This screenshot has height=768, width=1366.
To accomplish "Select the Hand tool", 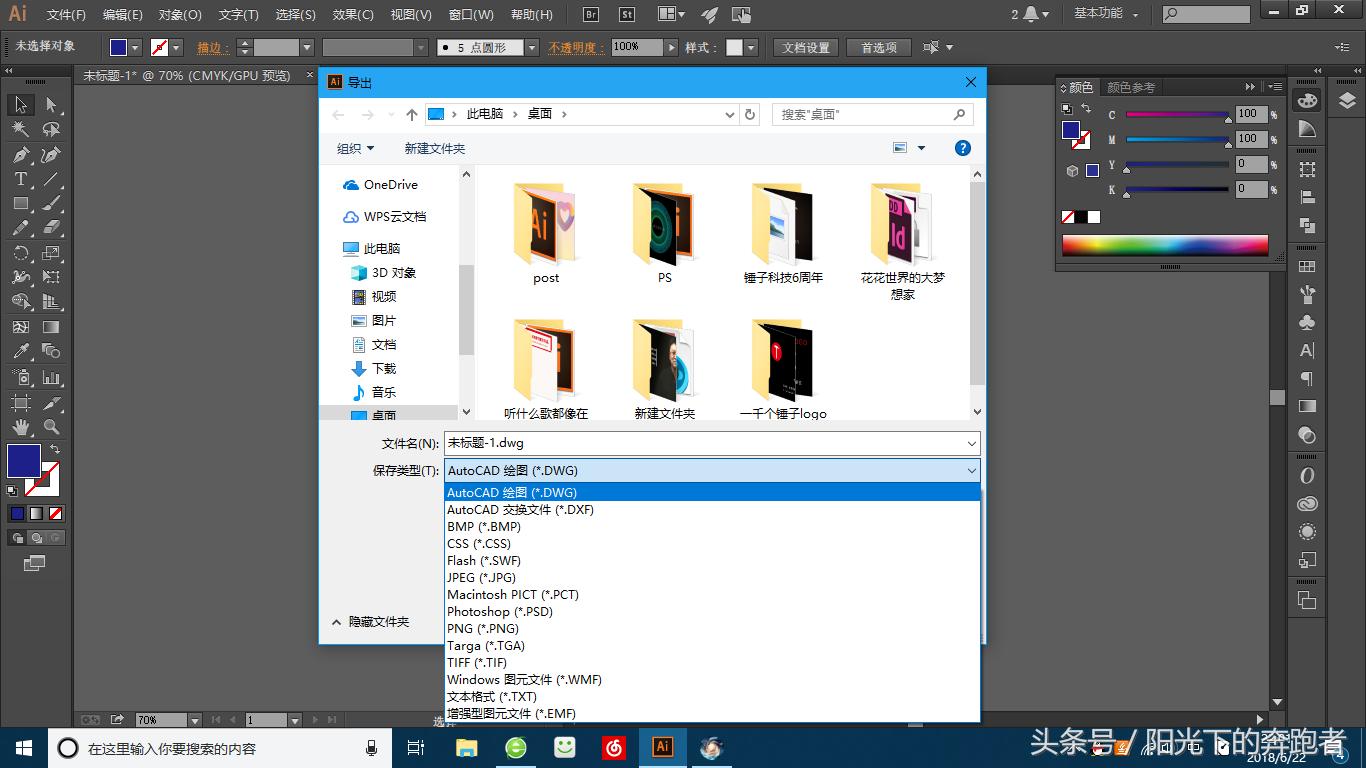I will coord(20,427).
